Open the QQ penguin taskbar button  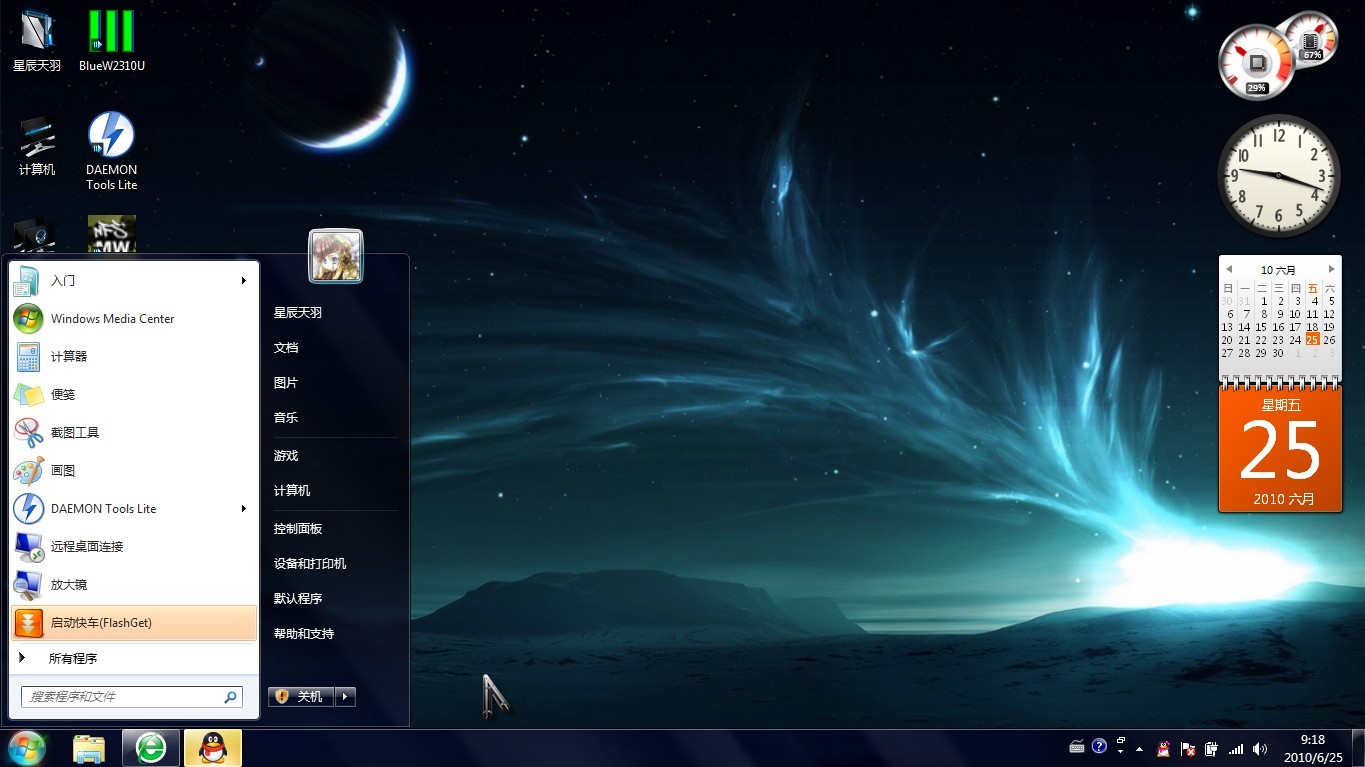coord(212,748)
